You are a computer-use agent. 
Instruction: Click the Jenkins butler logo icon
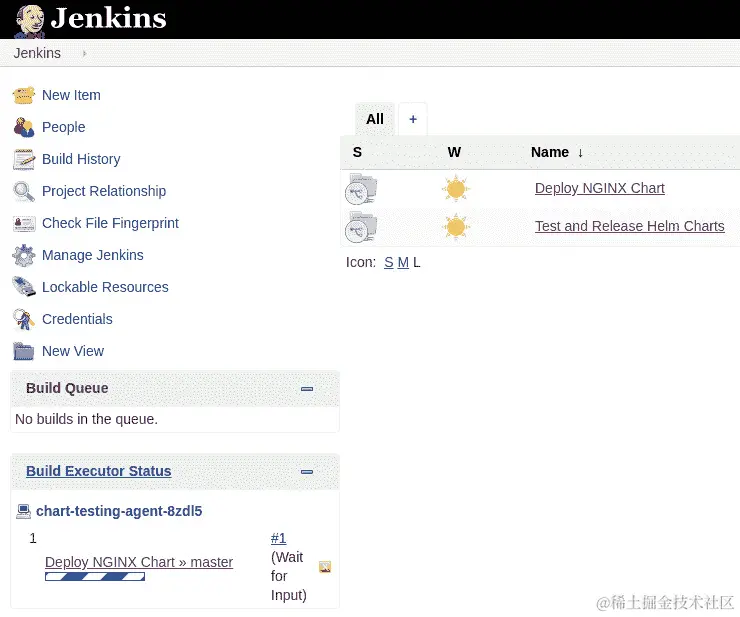(30, 20)
